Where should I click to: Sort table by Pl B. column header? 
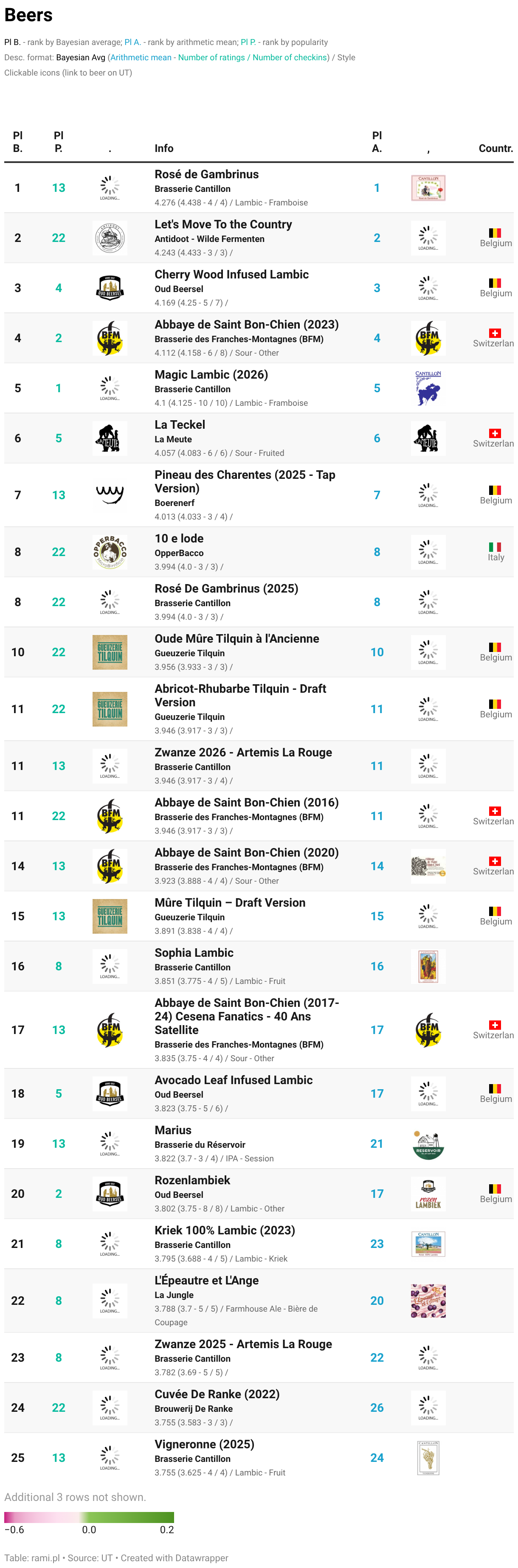click(18, 142)
